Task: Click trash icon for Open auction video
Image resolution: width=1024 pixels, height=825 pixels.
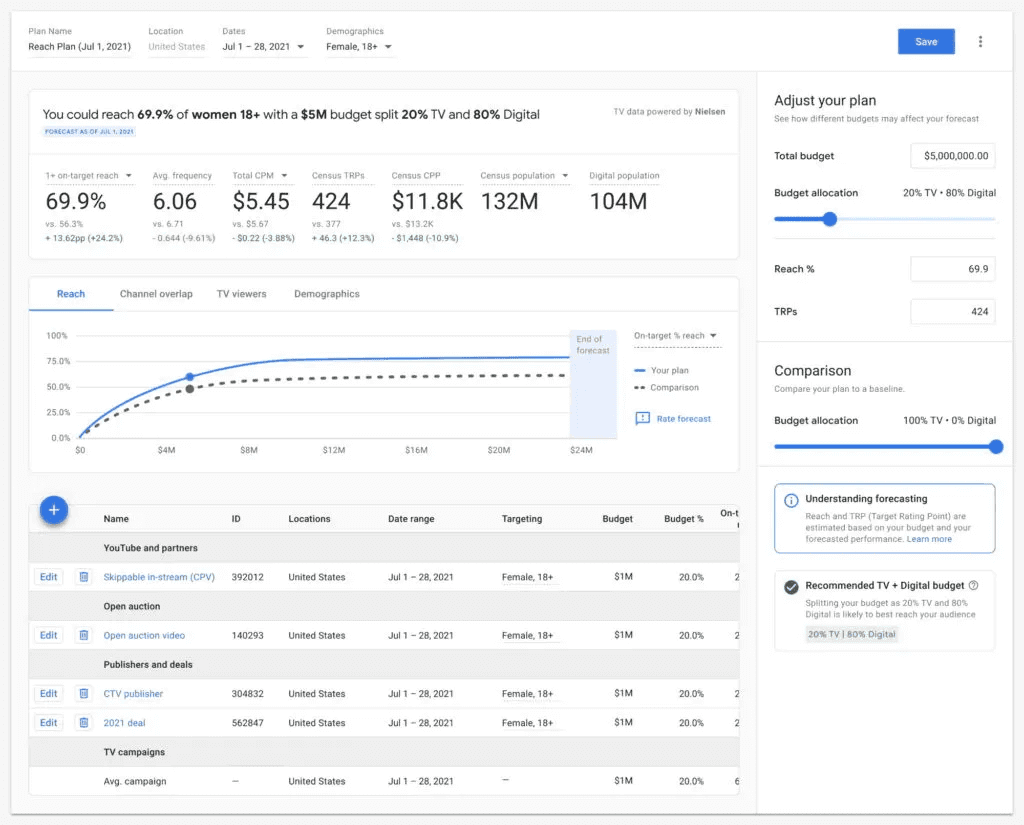Action: [x=84, y=635]
